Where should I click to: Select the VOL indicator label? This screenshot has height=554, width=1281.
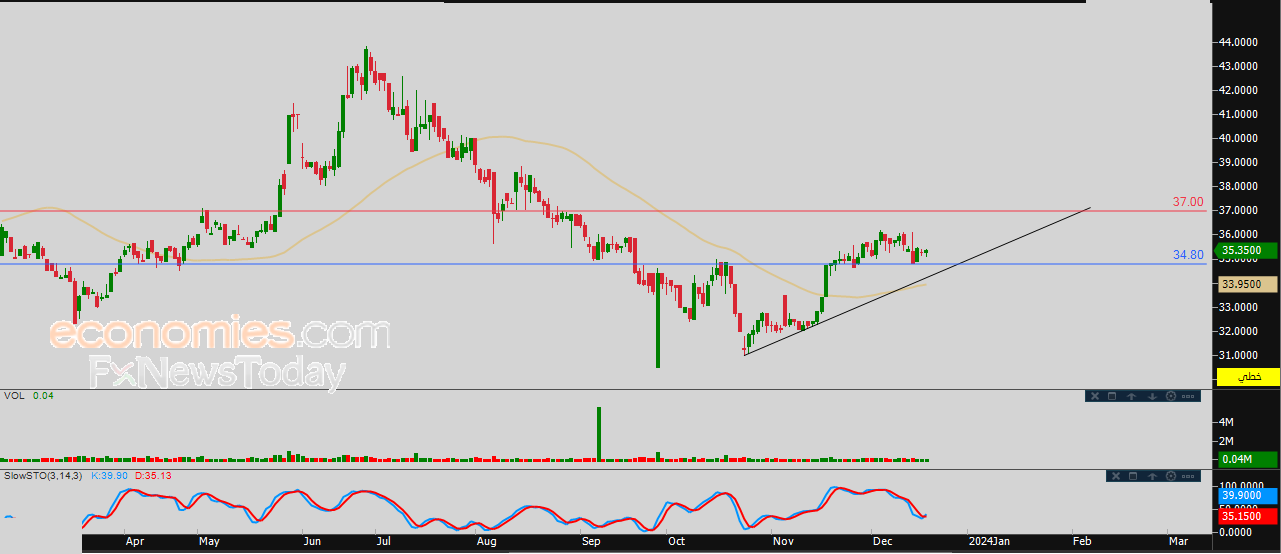pyautogui.click(x=14, y=396)
